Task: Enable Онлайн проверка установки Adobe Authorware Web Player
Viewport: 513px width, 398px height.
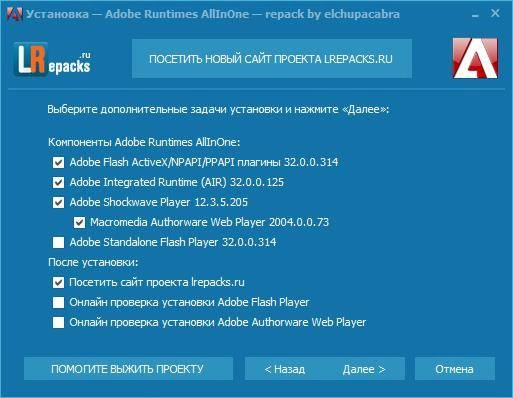Action: (58, 322)
